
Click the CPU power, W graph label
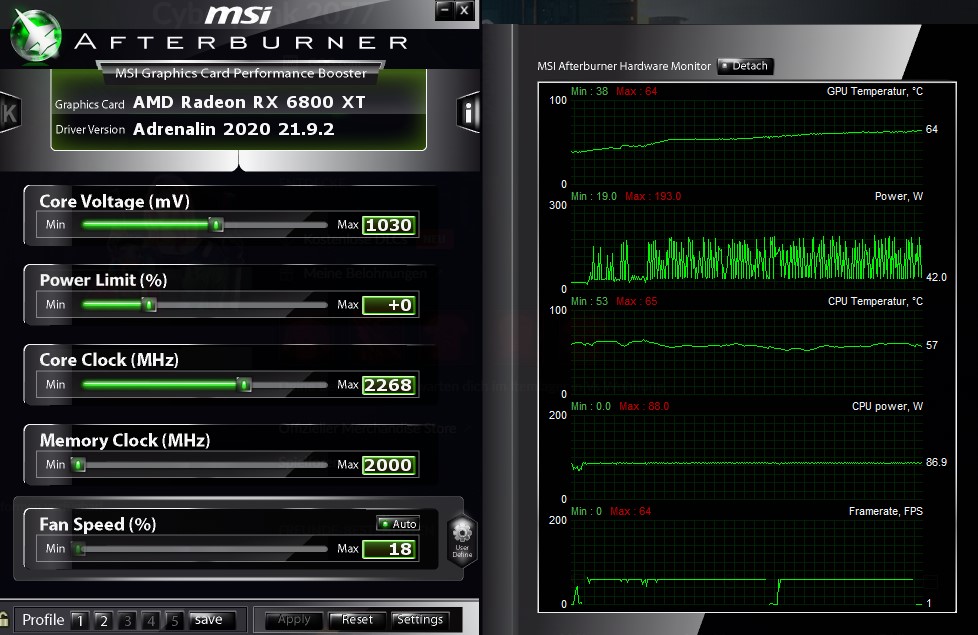(887, 406)
